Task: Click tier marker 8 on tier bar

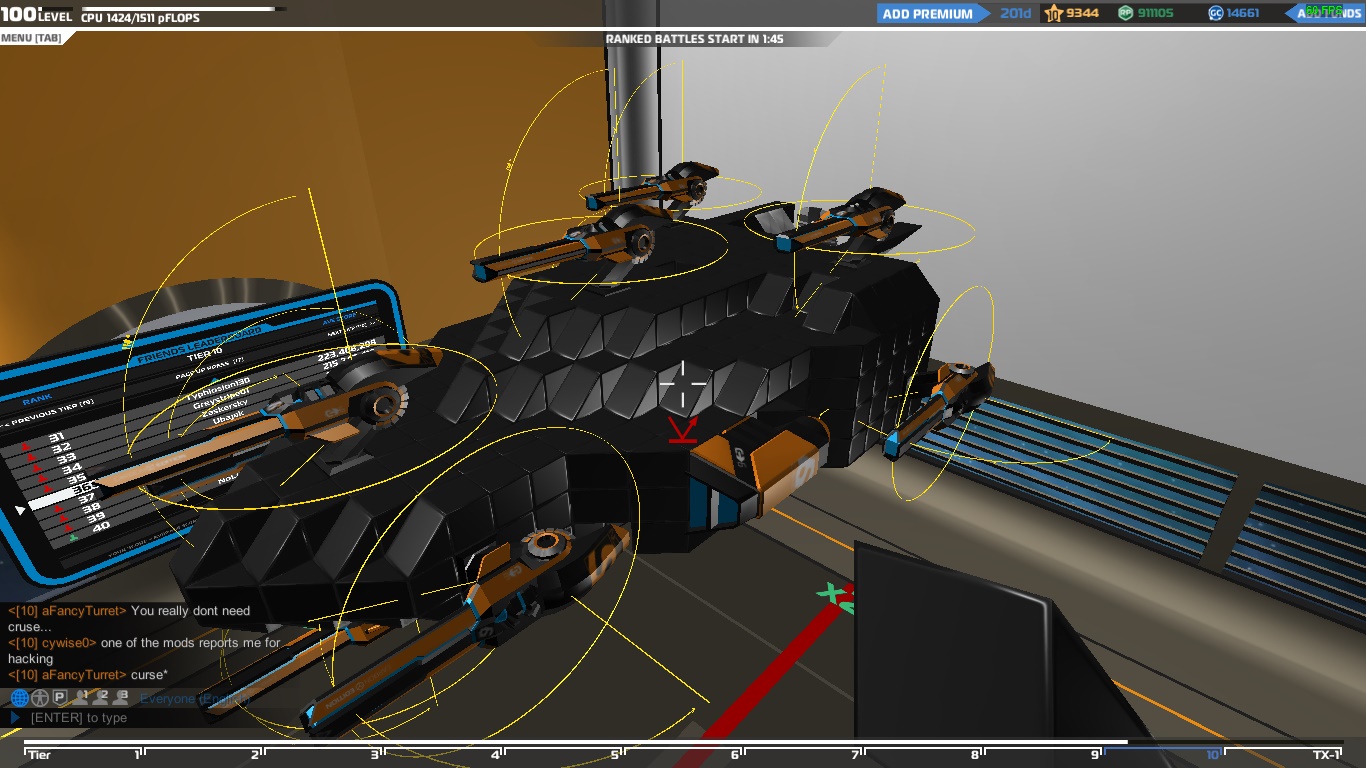Action: point(976,754)
